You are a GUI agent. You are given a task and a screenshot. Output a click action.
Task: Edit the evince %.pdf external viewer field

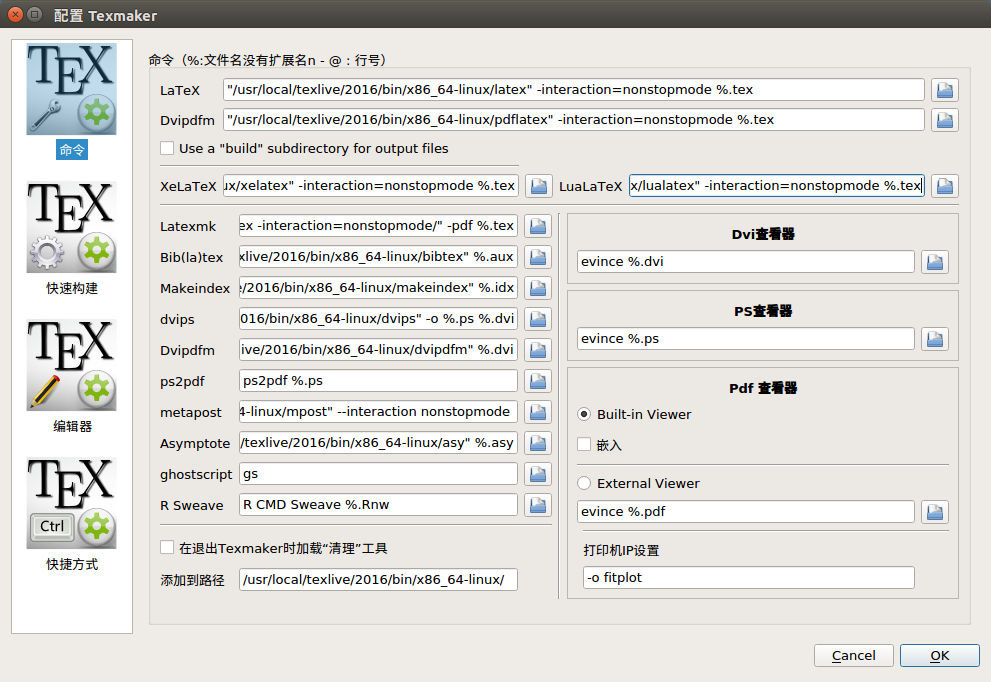pos(746,512)
